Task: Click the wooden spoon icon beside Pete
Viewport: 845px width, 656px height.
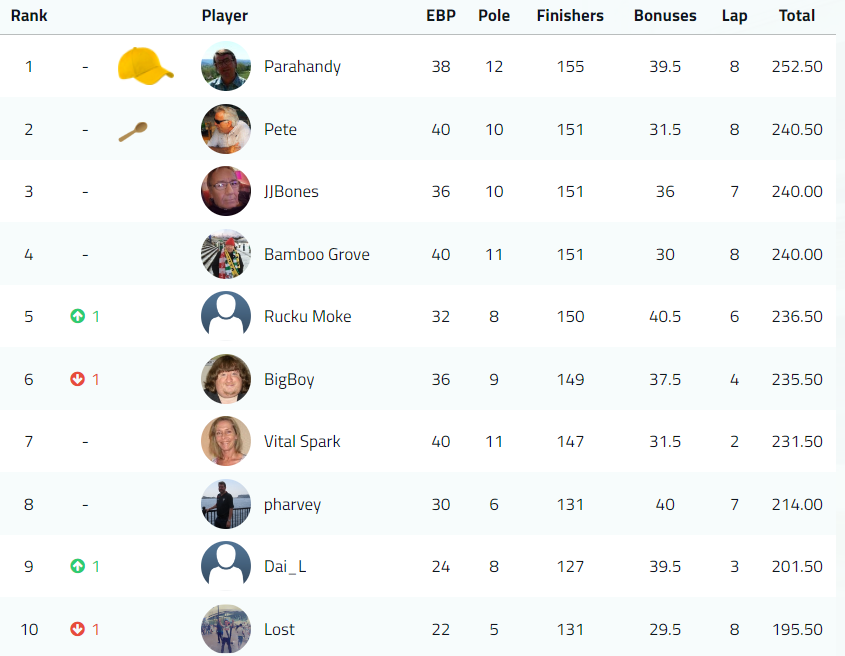Action: click(133, 131)
